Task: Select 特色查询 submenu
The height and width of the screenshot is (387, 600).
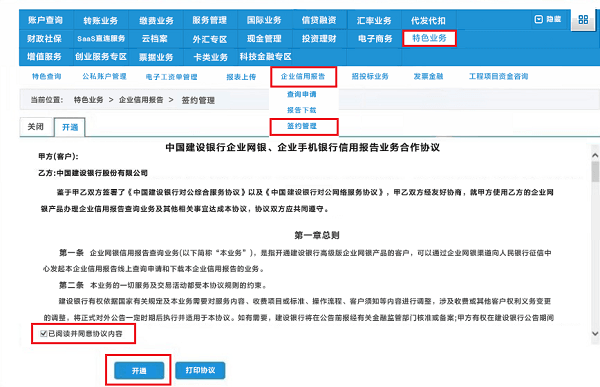Action: click(x=46, y=77)
